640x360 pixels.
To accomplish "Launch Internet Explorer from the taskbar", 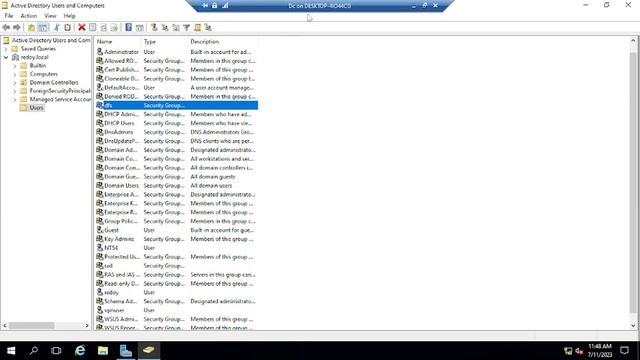I will (80, 351).
